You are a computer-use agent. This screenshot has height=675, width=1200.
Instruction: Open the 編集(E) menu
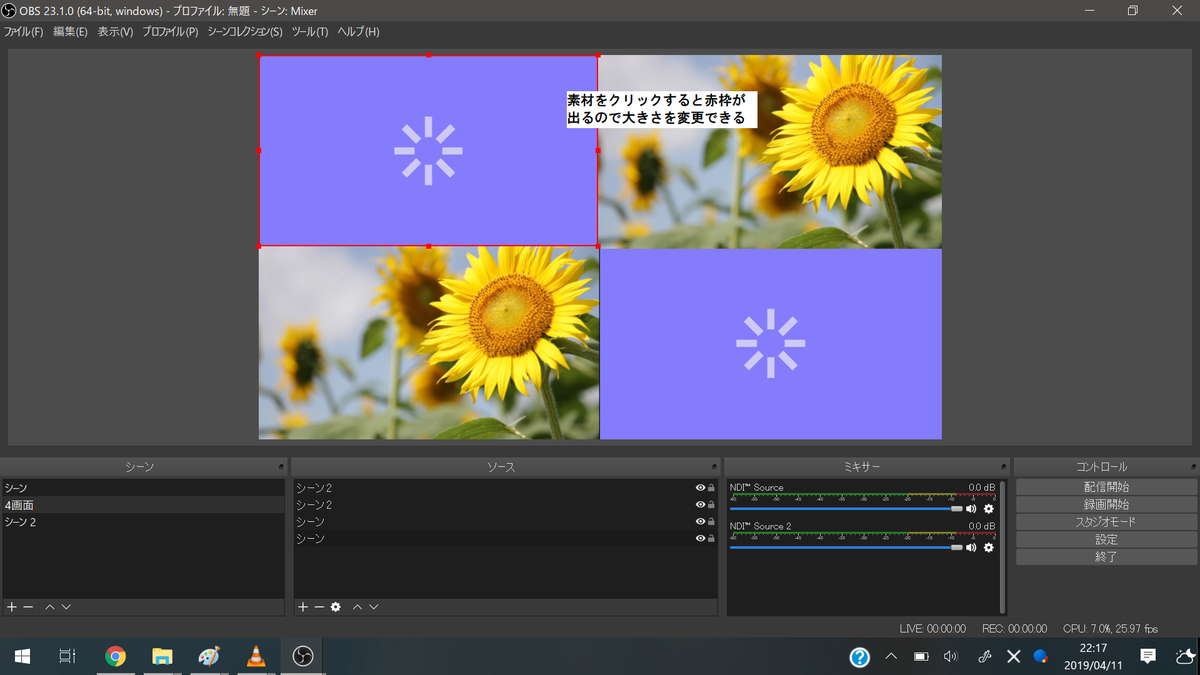pyautogui.click(x=70, y=32)
